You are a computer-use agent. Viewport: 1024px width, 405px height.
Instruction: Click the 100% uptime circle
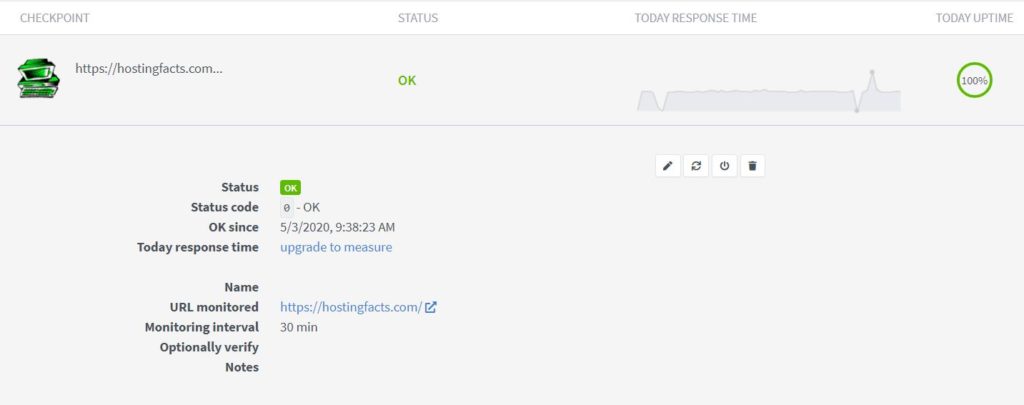point(974,80)
